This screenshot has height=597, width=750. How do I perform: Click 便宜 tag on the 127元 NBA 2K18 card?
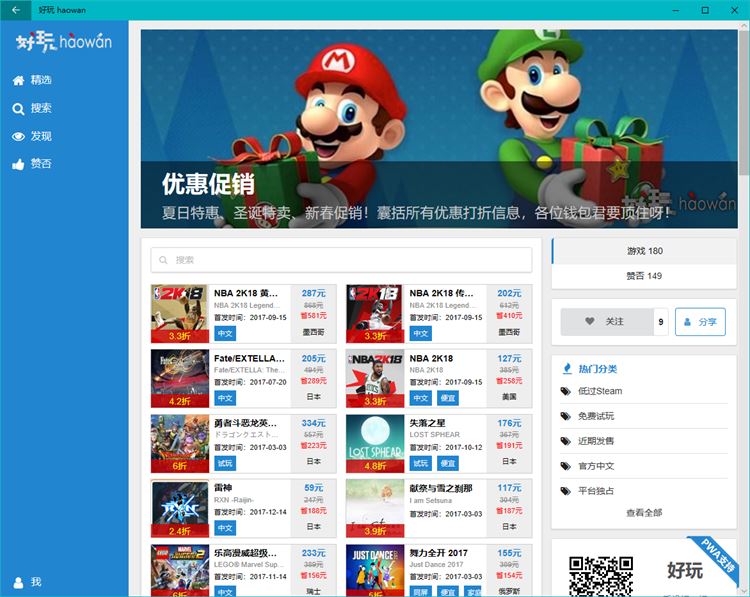(448, 398)
